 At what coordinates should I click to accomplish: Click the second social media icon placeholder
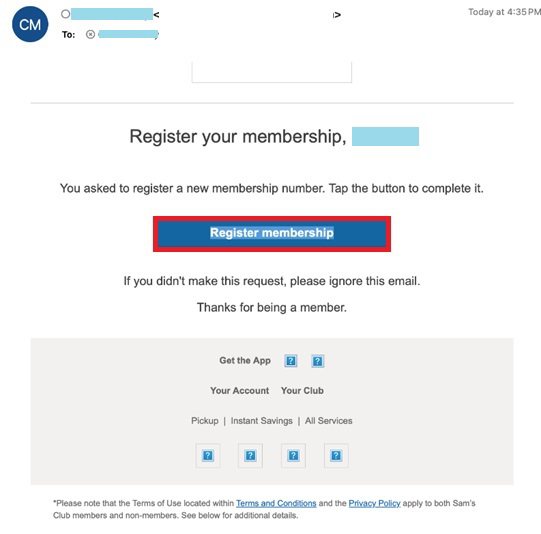250,456
